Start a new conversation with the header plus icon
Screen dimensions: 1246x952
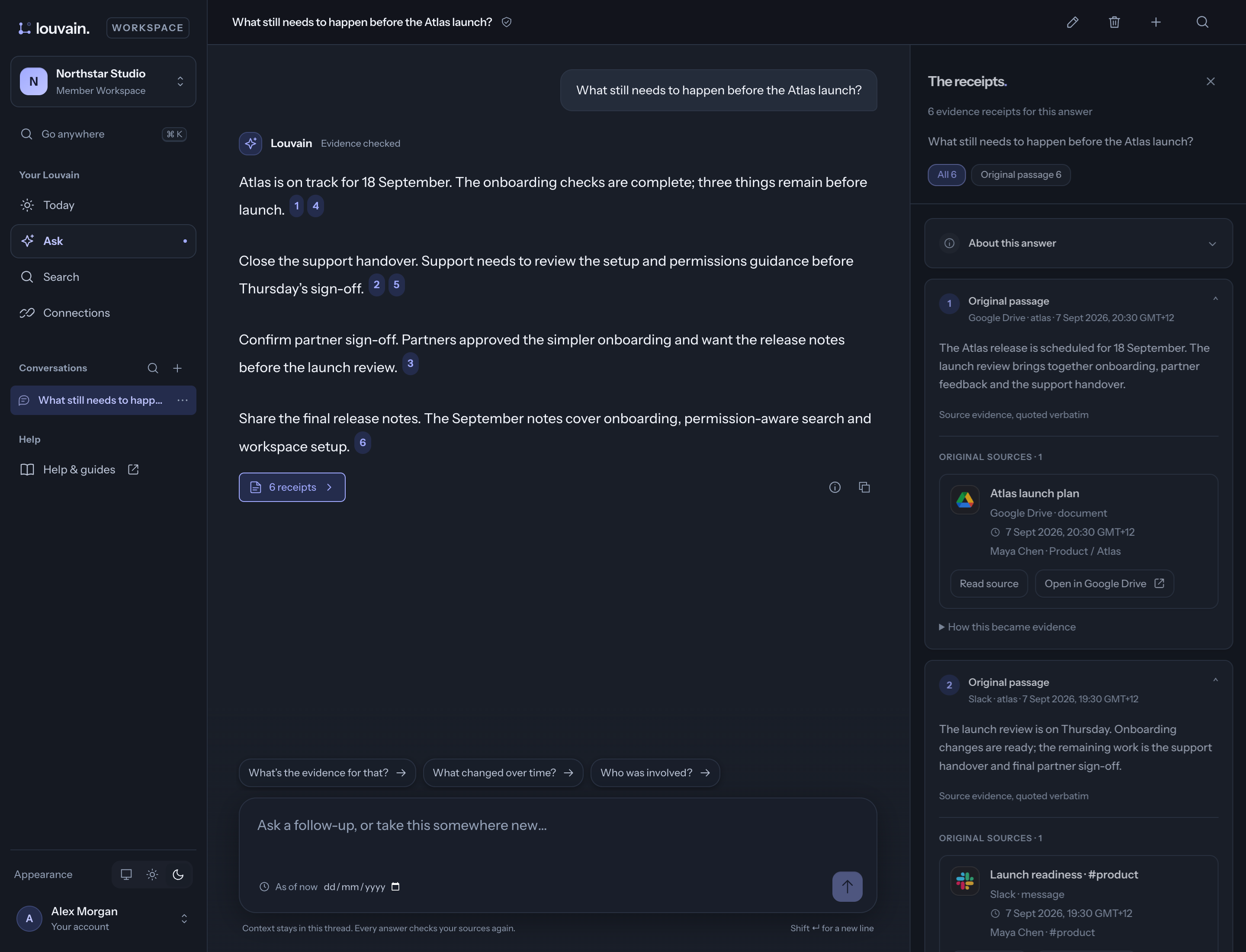1156,22
